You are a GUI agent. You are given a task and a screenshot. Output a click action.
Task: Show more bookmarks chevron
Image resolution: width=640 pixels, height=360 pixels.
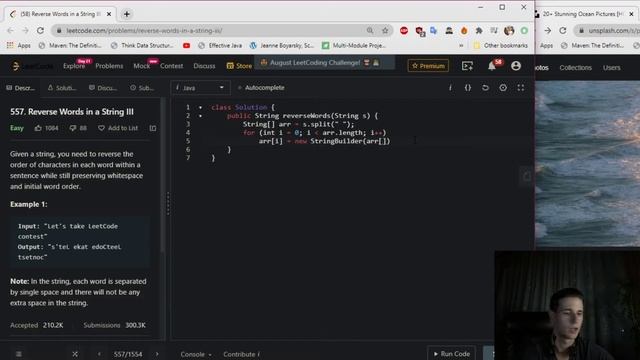point(461,45)
